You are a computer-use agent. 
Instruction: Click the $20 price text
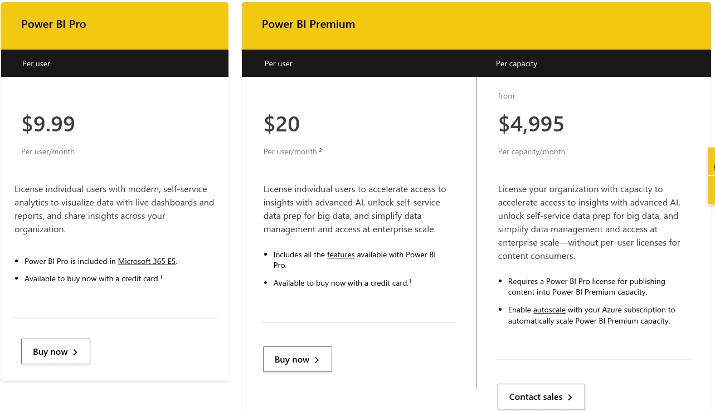281,124
